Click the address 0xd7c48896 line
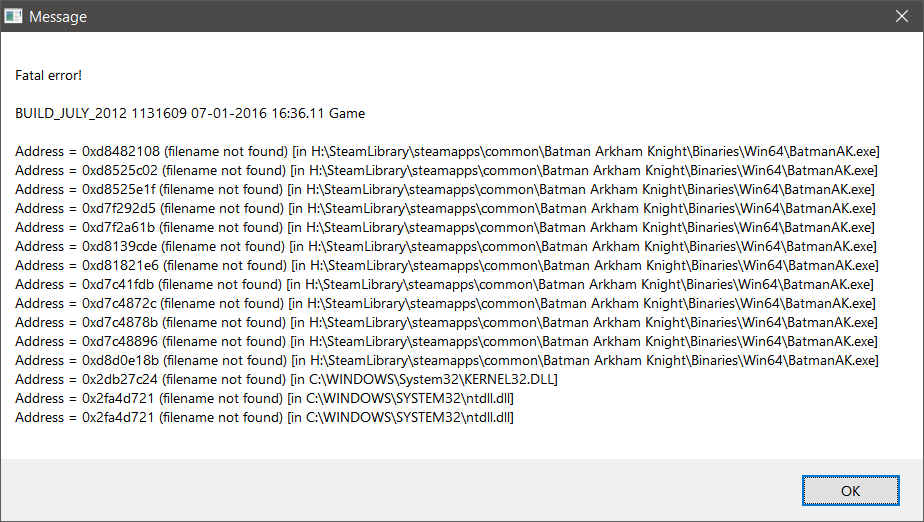 [447, 341]
